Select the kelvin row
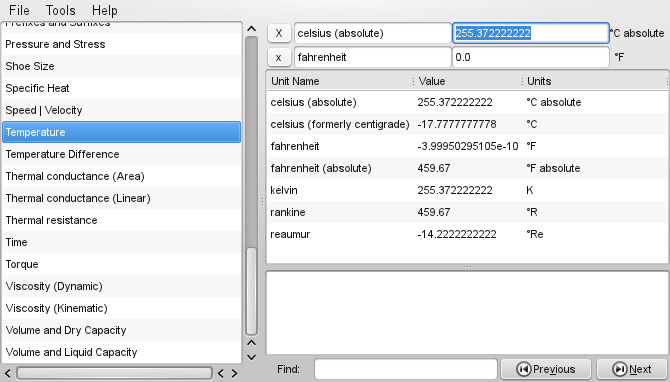Image resolution: width=670 pixels, height=382 pixels. click(x=467, y=190)
